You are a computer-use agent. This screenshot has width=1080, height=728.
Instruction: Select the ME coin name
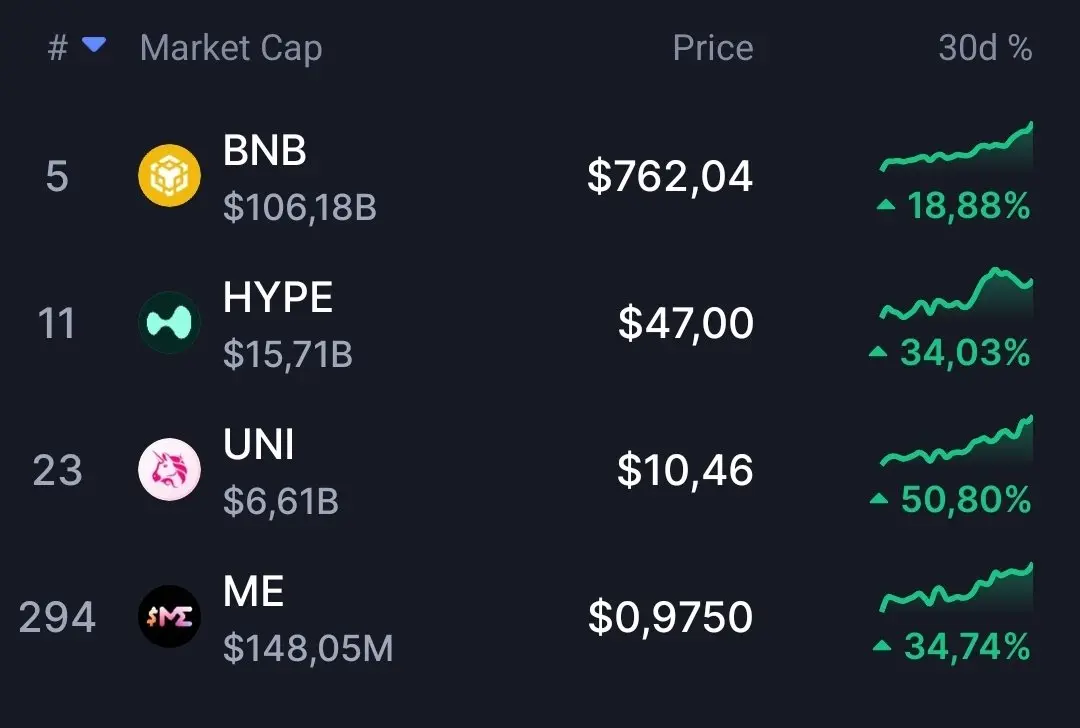[x=253, y=591]
